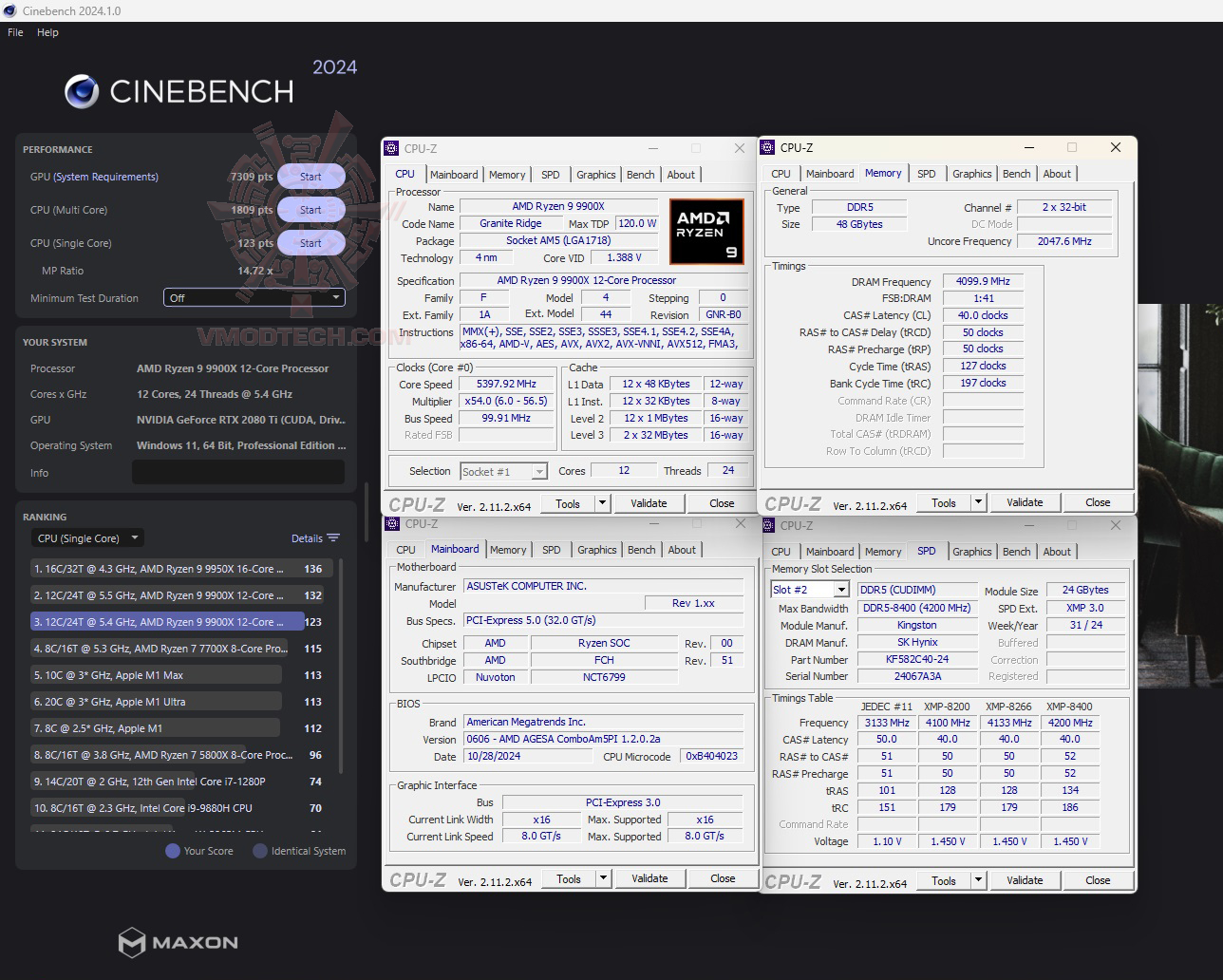The image size is (1223, 980).
Task: Start the CPU (Single Core) benchmark
Action: click(310, 243)
